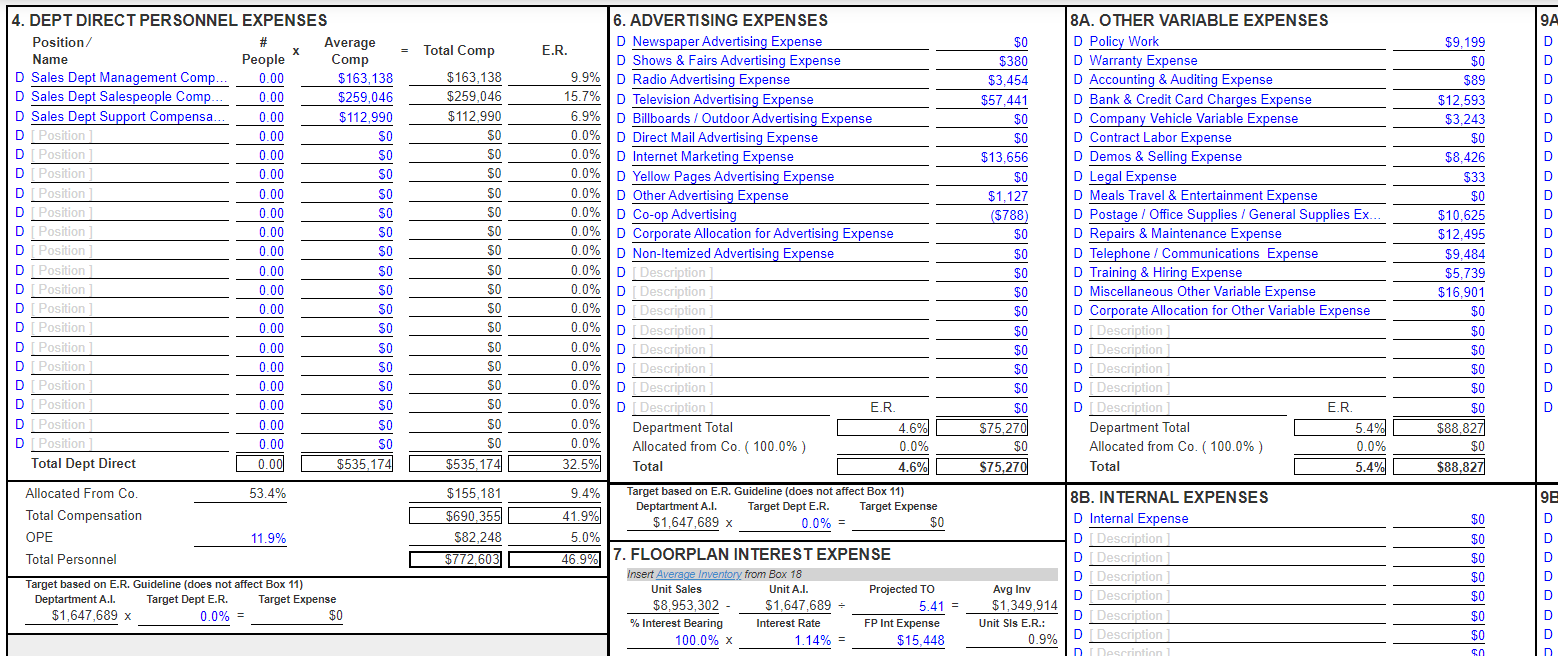
Task: Edit the $13,656 Internet Marketing amount
Action: 982,157
